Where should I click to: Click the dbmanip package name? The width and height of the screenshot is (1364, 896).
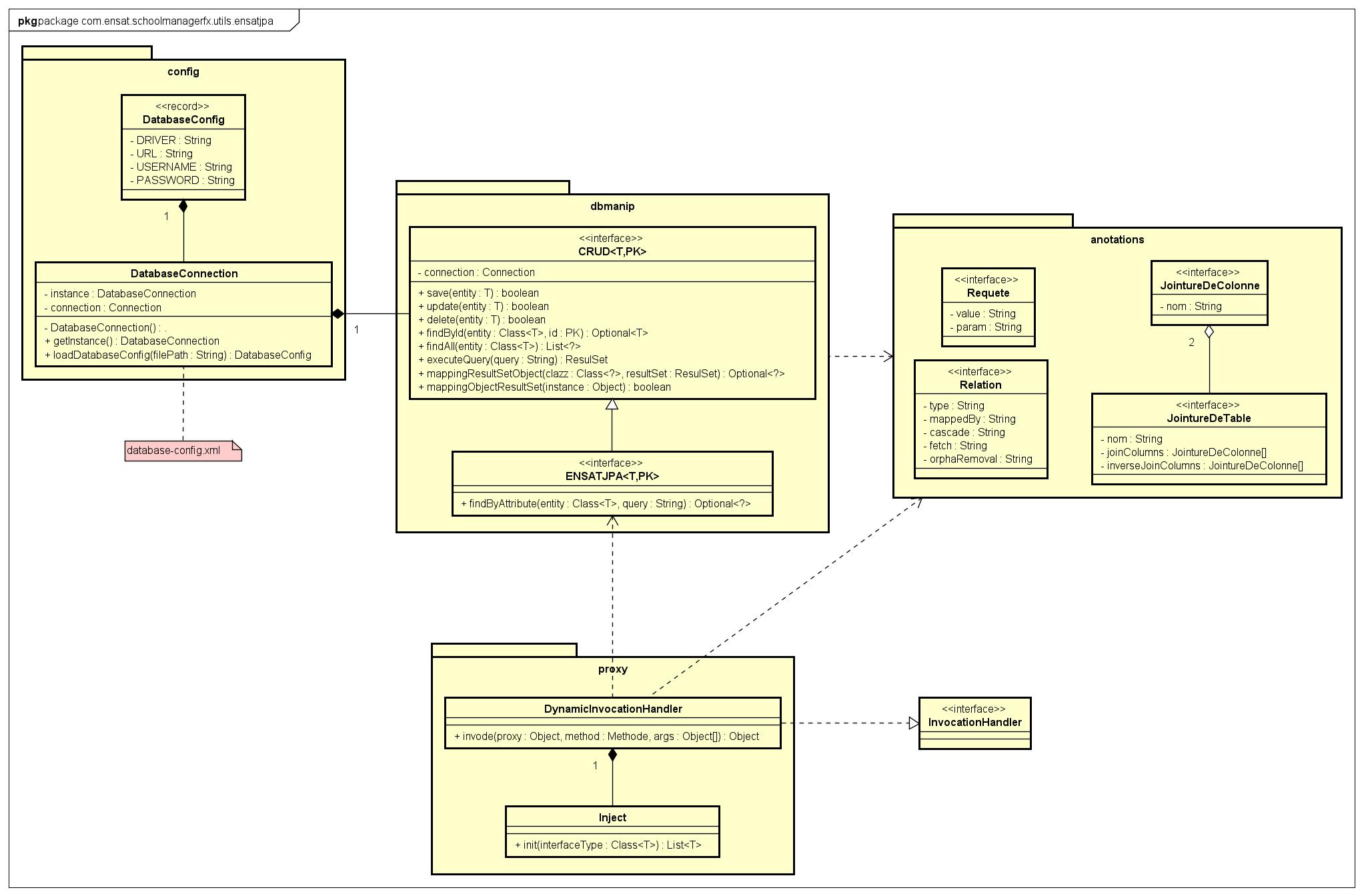coord(612,207)
